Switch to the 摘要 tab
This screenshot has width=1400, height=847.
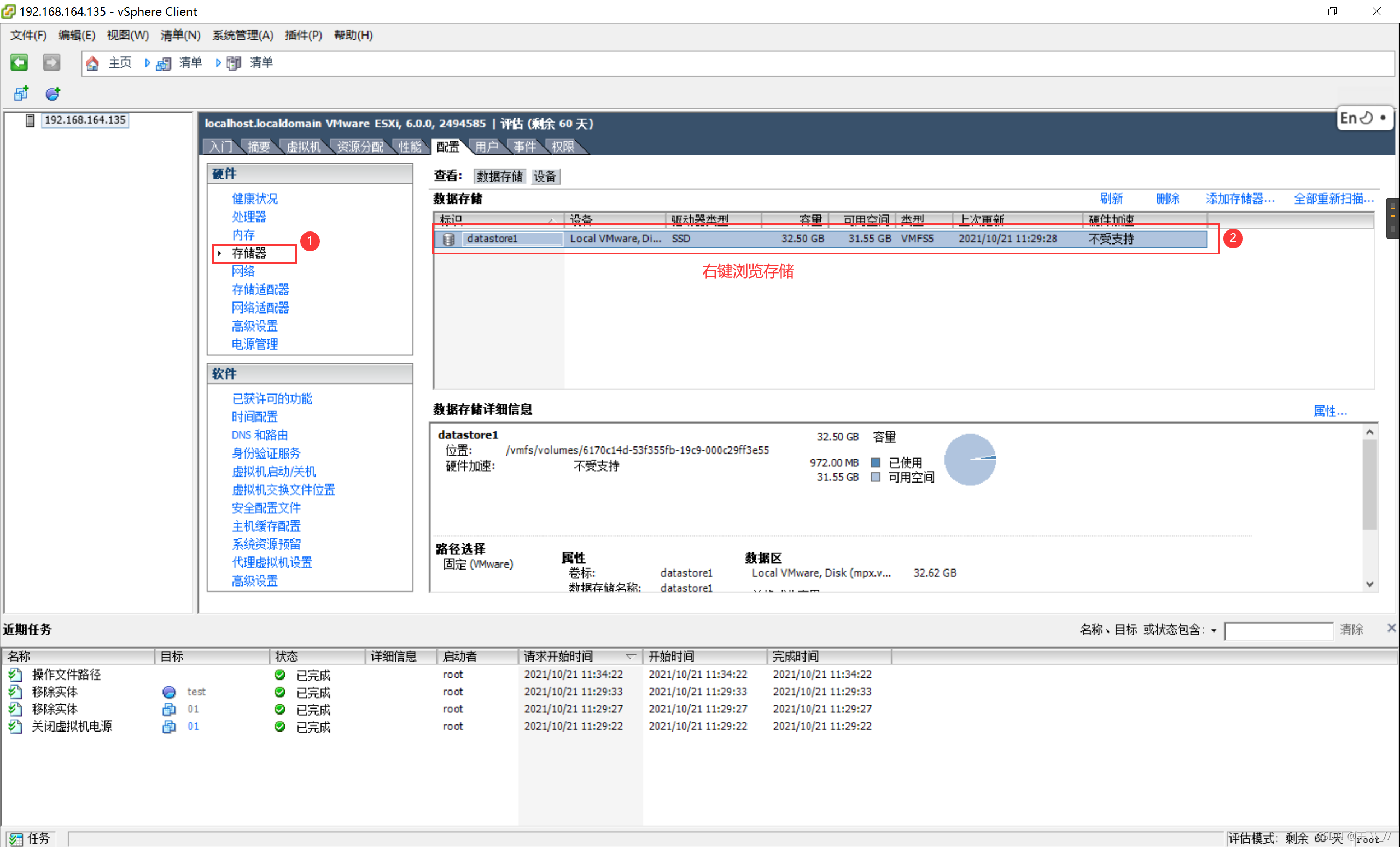pos(259,147)
